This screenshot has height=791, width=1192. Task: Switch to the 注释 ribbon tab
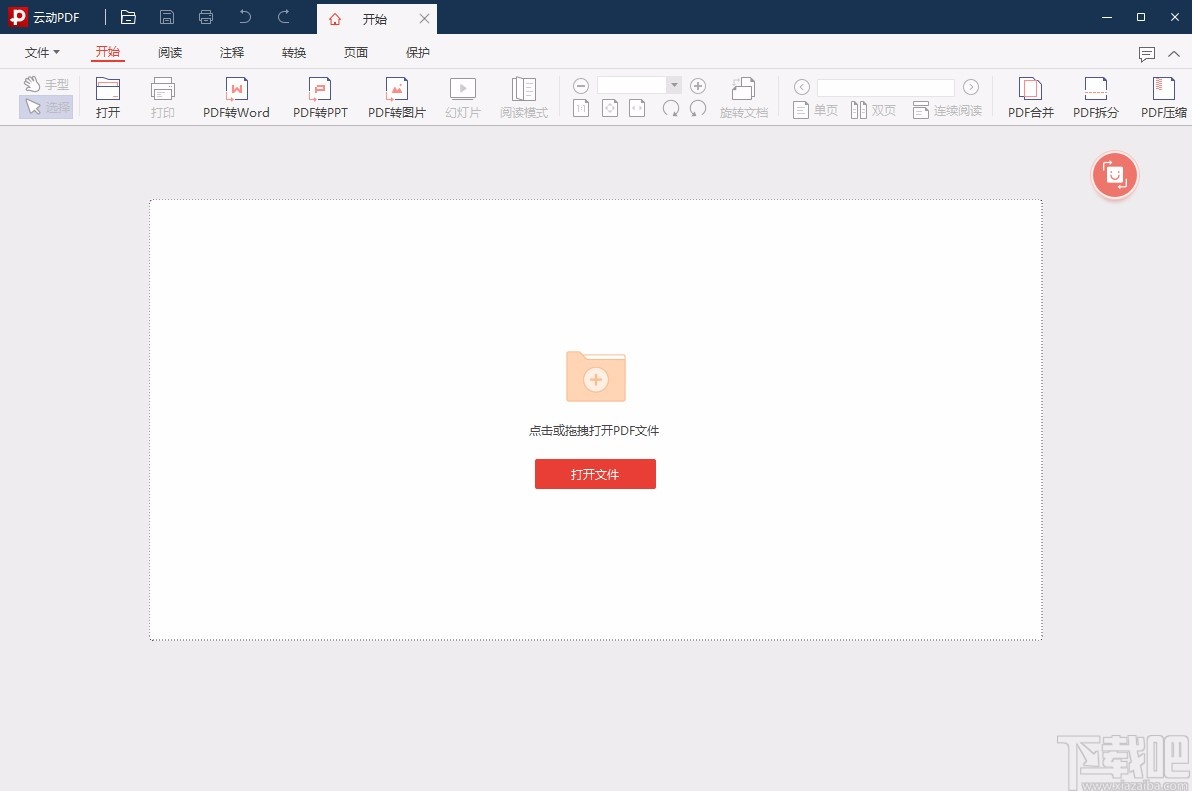tap(232, 52)
